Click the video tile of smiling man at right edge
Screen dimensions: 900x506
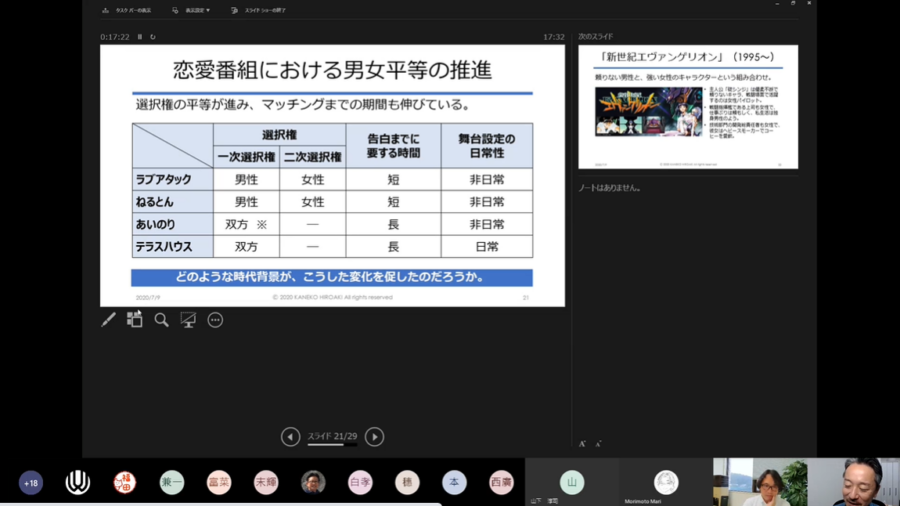click(854, 482)
